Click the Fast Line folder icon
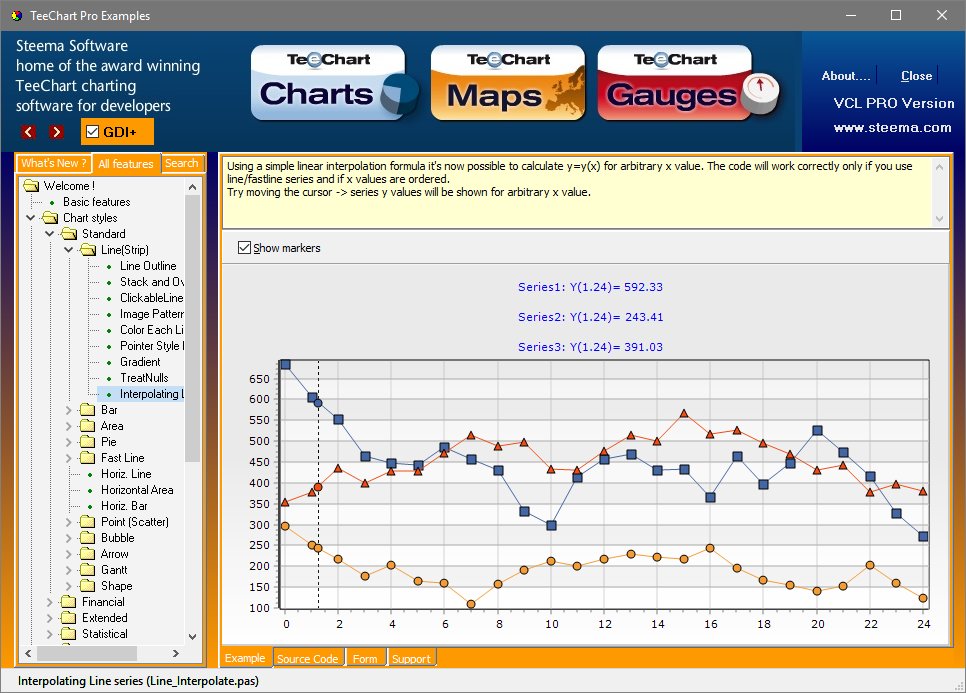Viewport: 966px width, 693px height. (88, 458)
